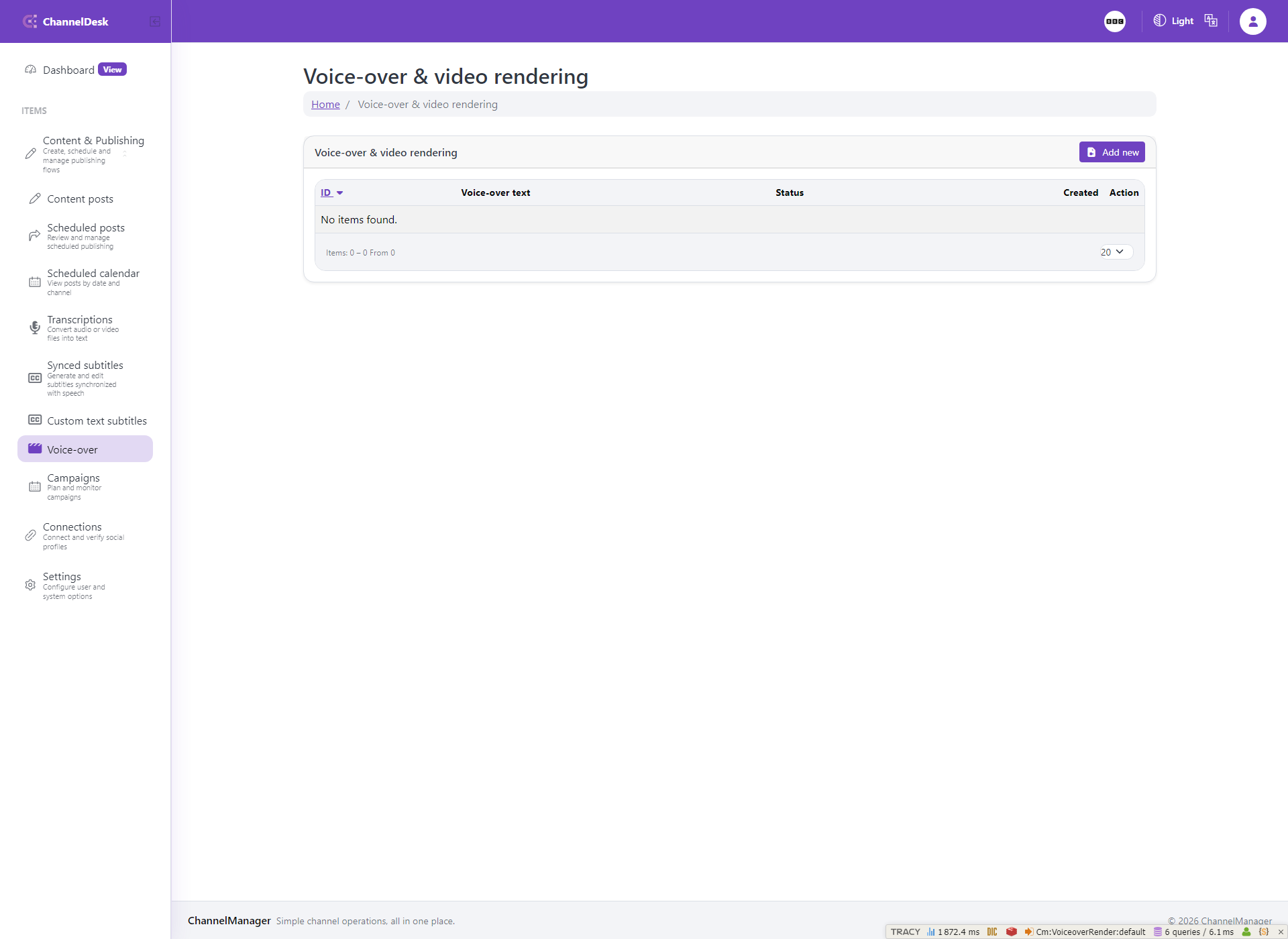Click the Action column header
The image size is (1288, 939).
pos(1124,192)
